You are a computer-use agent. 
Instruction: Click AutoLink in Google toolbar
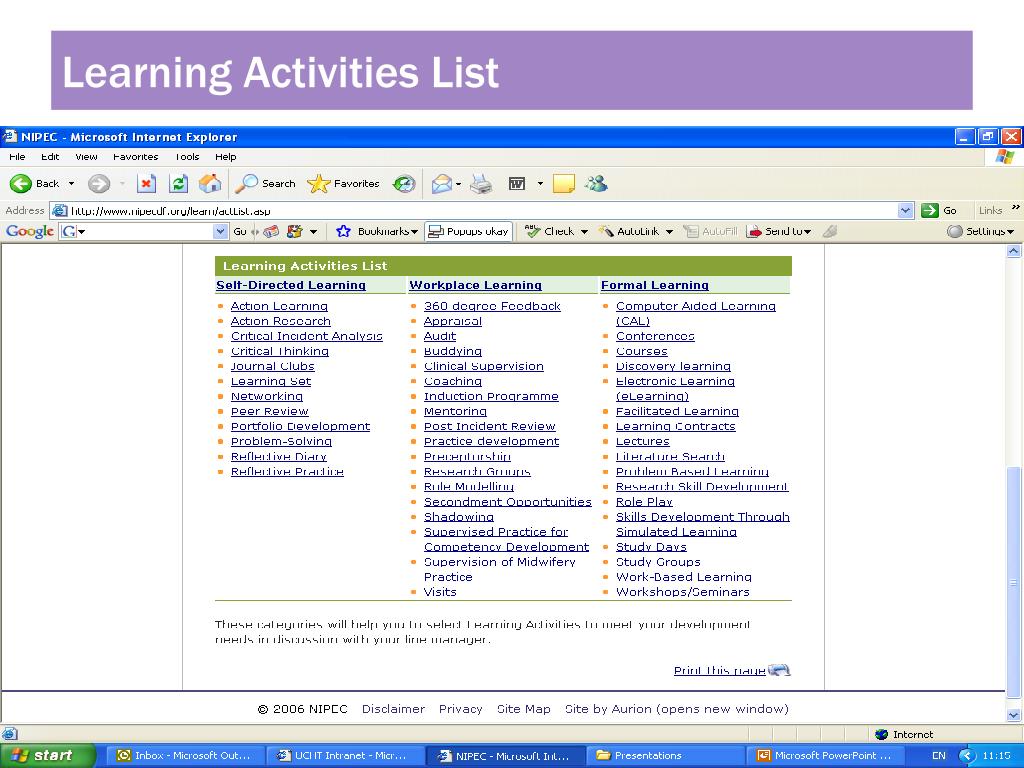pyautogui.click(x=630, y=231)
